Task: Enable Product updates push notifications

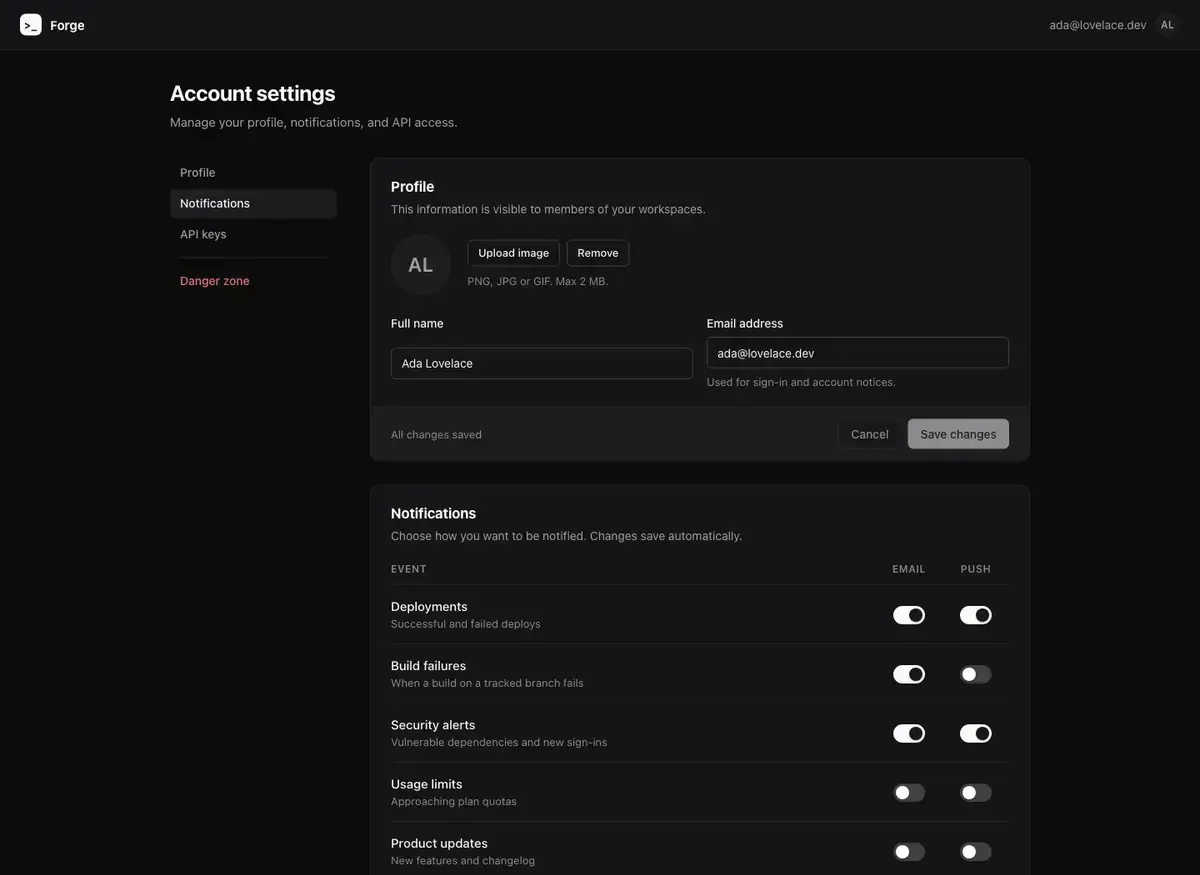Action: coord(976,852)
